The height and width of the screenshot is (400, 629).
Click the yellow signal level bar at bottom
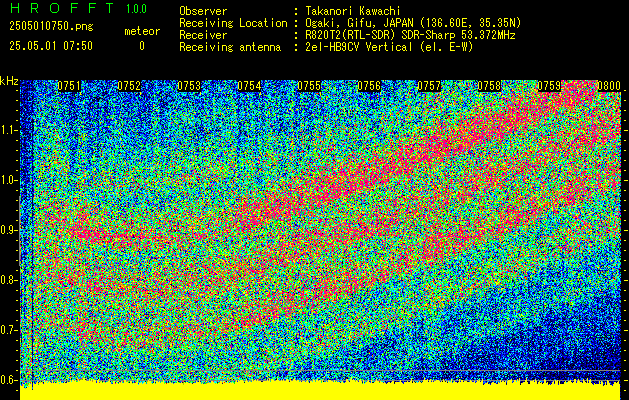(x=320, y=391)
